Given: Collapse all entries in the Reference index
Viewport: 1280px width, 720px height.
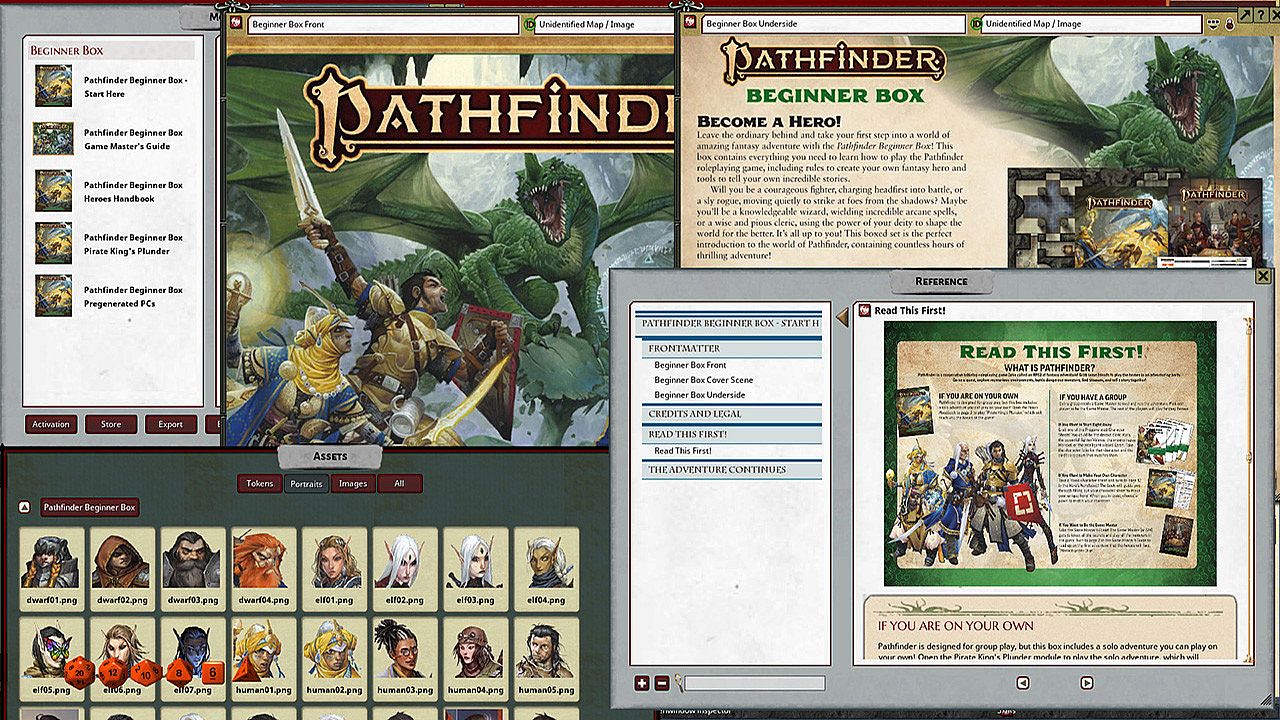Looking at the screenshot, I should tap(661, 683).
